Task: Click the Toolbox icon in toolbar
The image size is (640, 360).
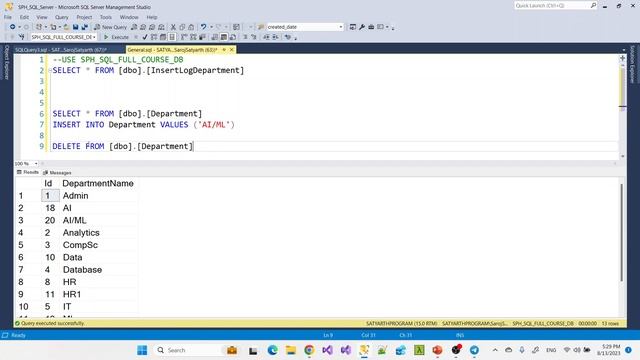Action: tap(371, 27)
